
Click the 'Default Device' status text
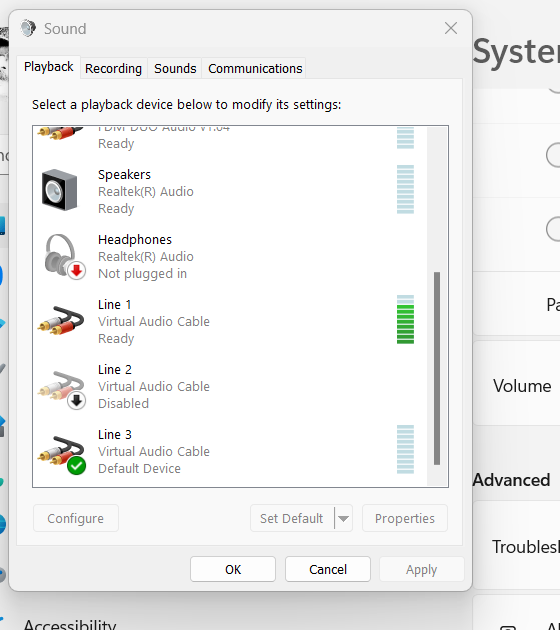tap(139, 468)
